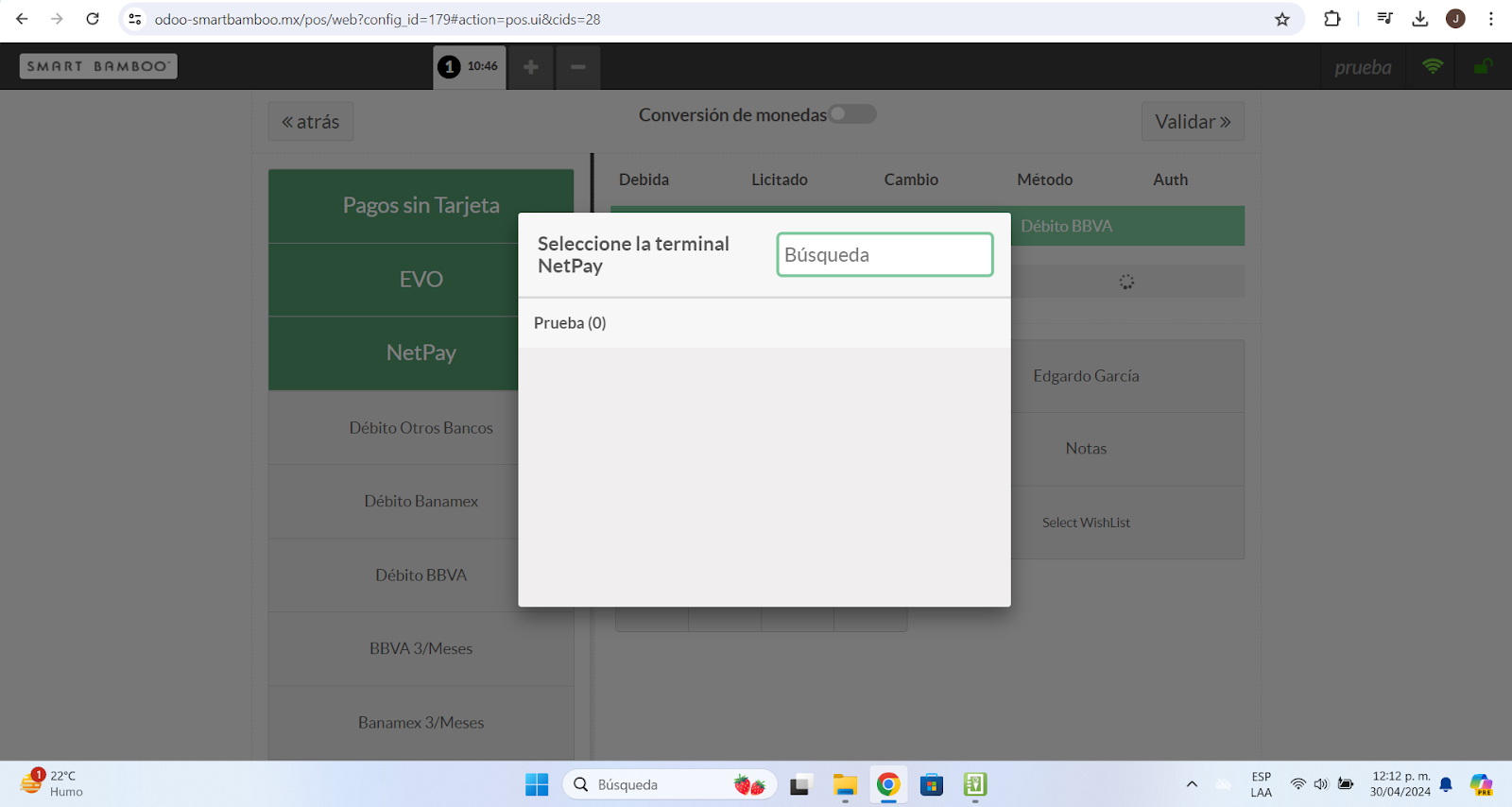Screen dimensions: 1512x807
Task: Click the Búsqueda field in terminal dialog
Action: (x=885, y=255)
